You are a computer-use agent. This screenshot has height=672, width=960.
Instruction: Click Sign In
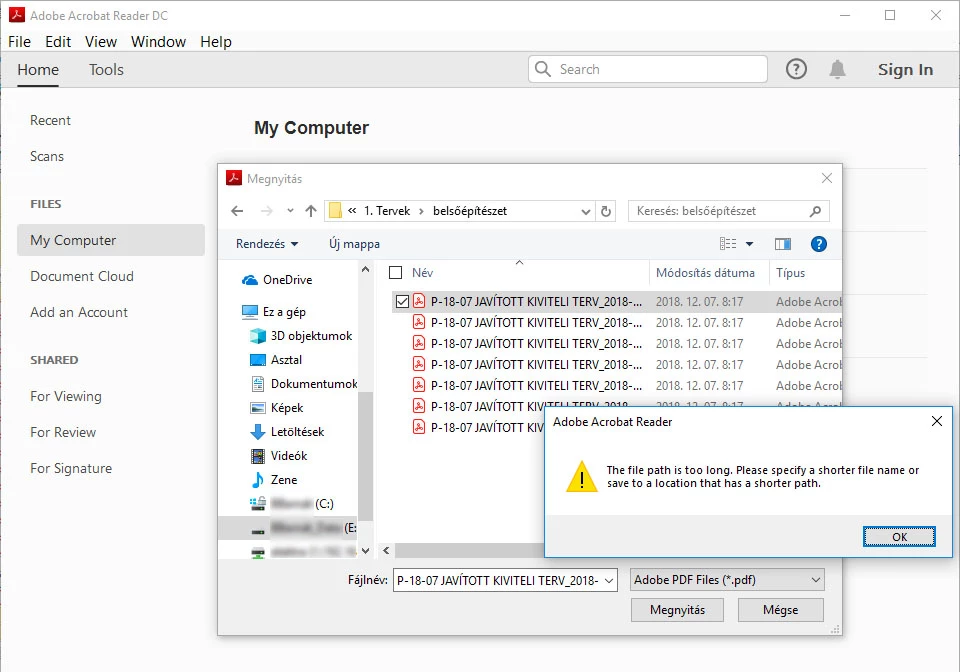(x=905, y=70)
